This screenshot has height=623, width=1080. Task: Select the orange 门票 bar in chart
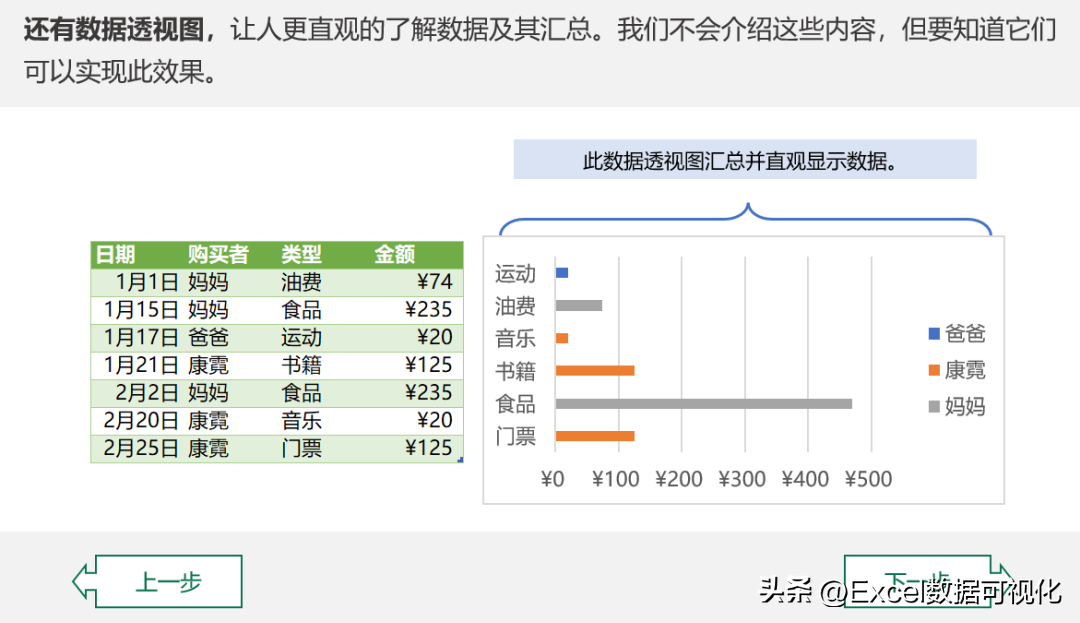point(595,436)
